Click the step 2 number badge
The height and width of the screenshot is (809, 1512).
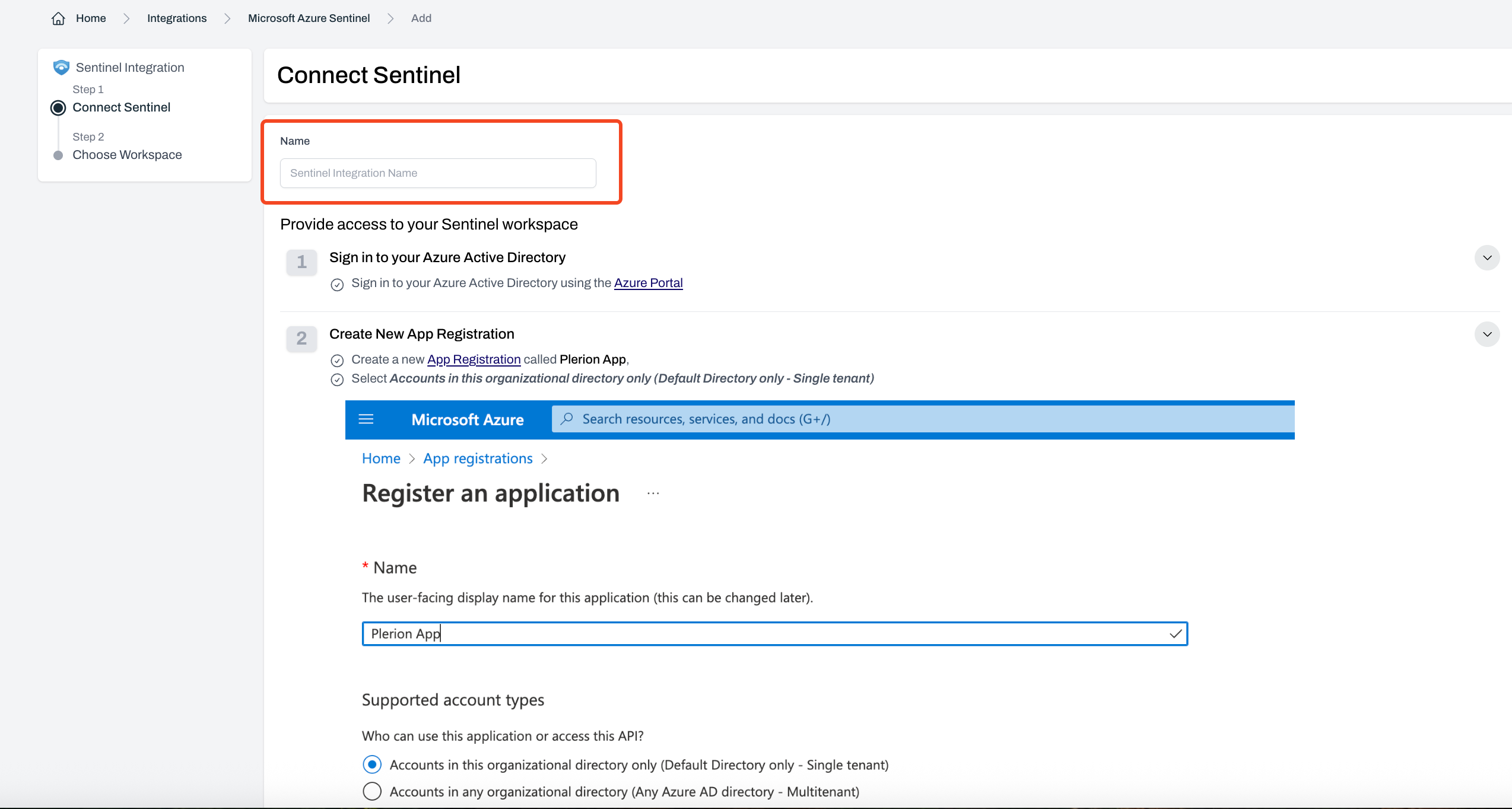click(301, 338)
